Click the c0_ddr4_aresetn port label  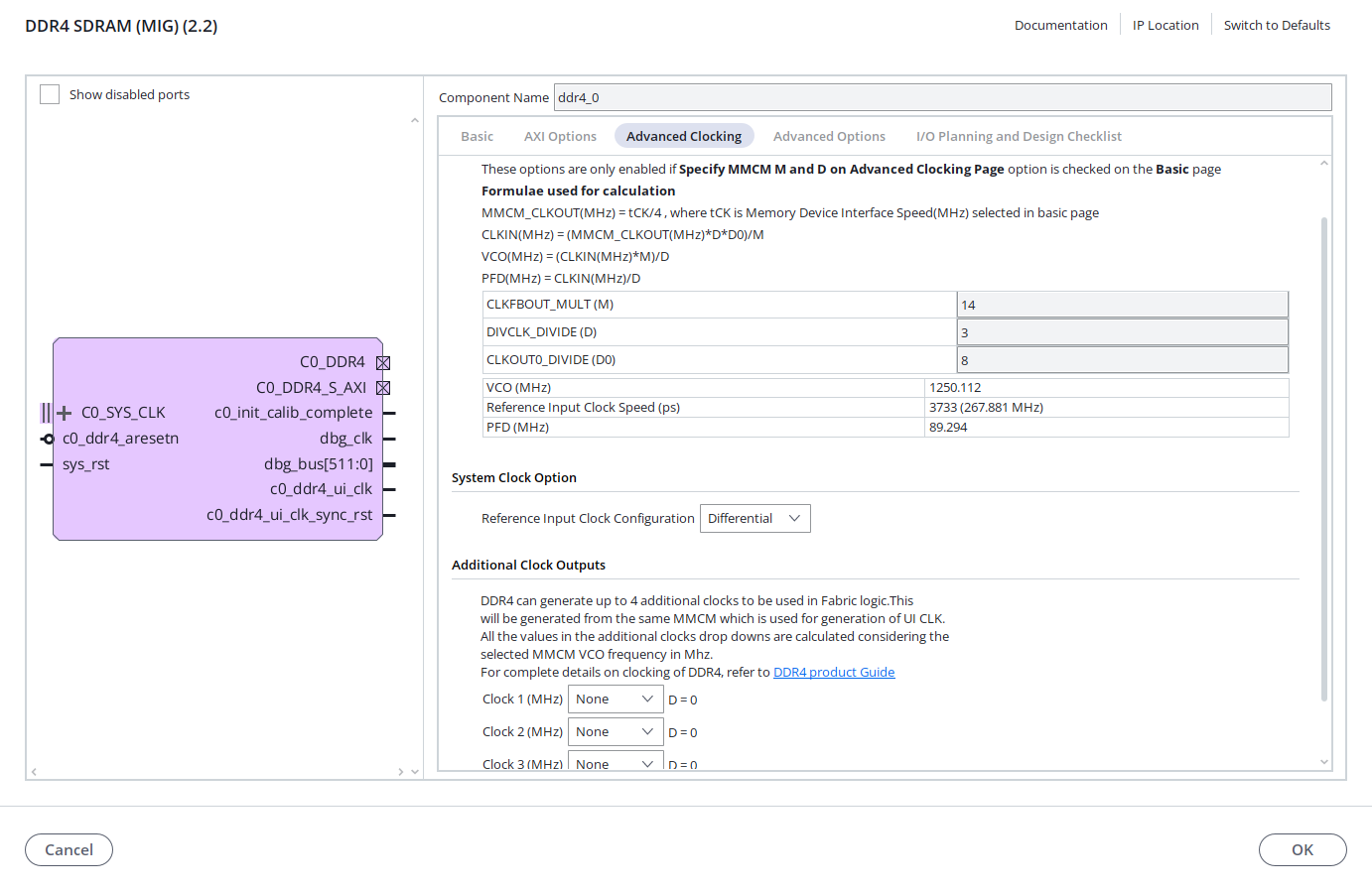120,439
